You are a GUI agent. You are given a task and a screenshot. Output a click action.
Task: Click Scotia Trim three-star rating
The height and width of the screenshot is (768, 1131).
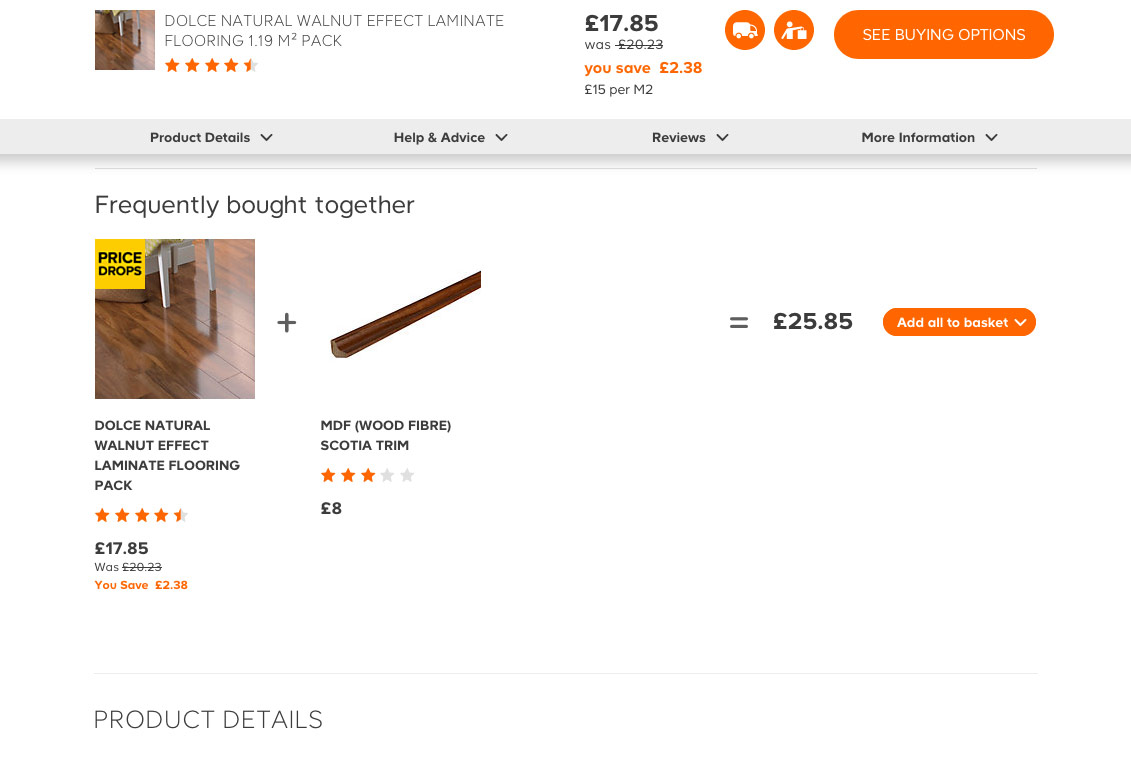pos(367,476)
